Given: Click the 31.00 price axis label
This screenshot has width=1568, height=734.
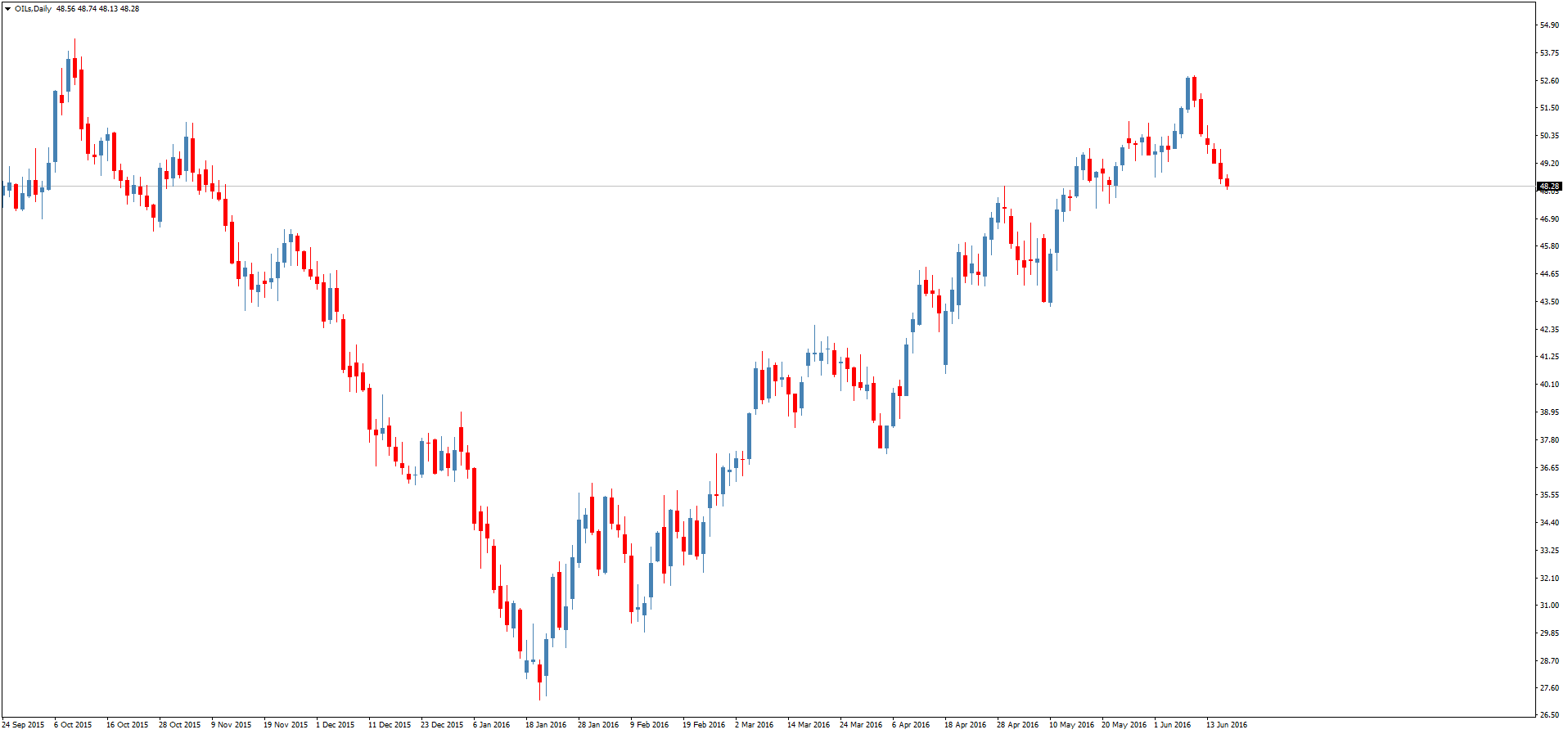Looking at the screenshot, I should [1549, 606].
